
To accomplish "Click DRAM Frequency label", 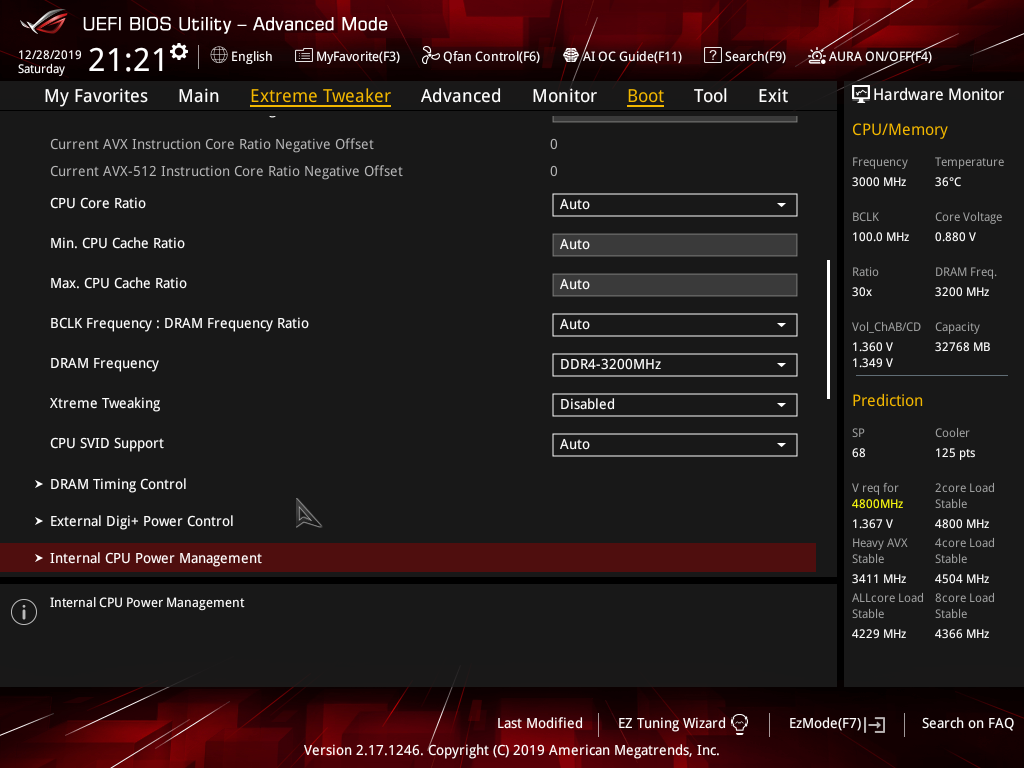I will (104, 363).
